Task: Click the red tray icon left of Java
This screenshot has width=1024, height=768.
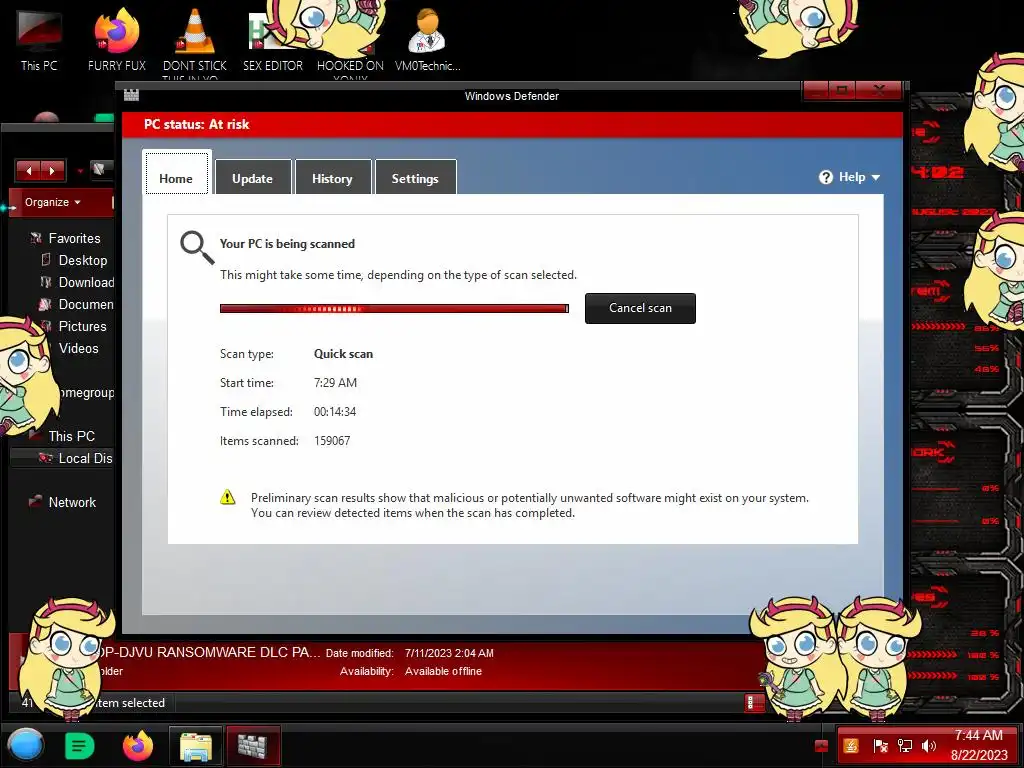Action: tap(822, 746)
